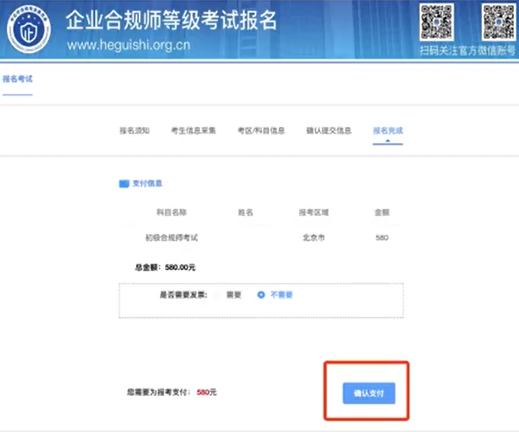The height and width of the screenshot is (432, 519).
Task: Select the 不需要 invoice radio button
Action: pyautogui.click(x=261, y=295)
